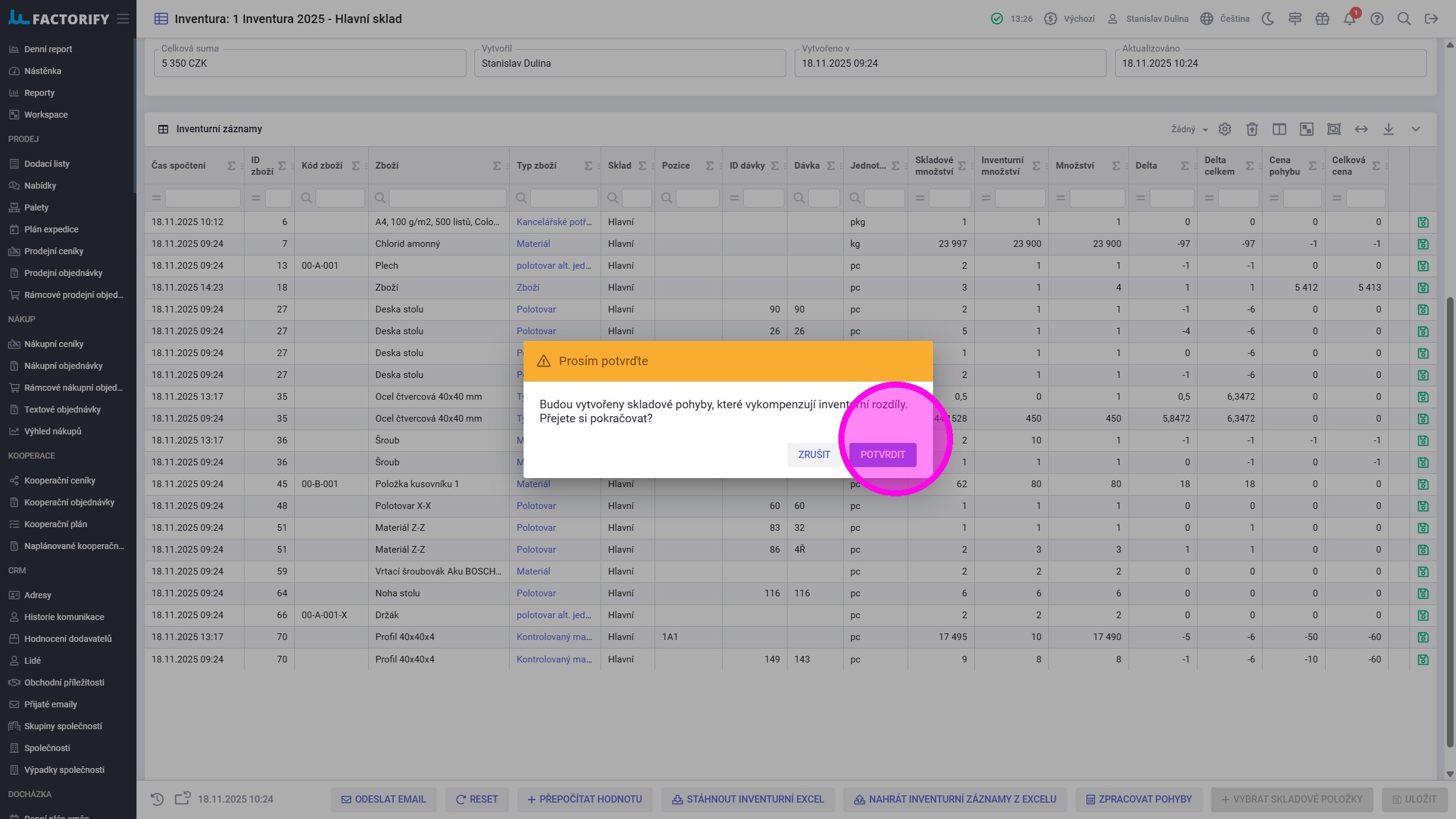The height and width of the screenshot is (819, 1456).
Task: Open global search magnifier icon
Action: (x=1404, y=19)
